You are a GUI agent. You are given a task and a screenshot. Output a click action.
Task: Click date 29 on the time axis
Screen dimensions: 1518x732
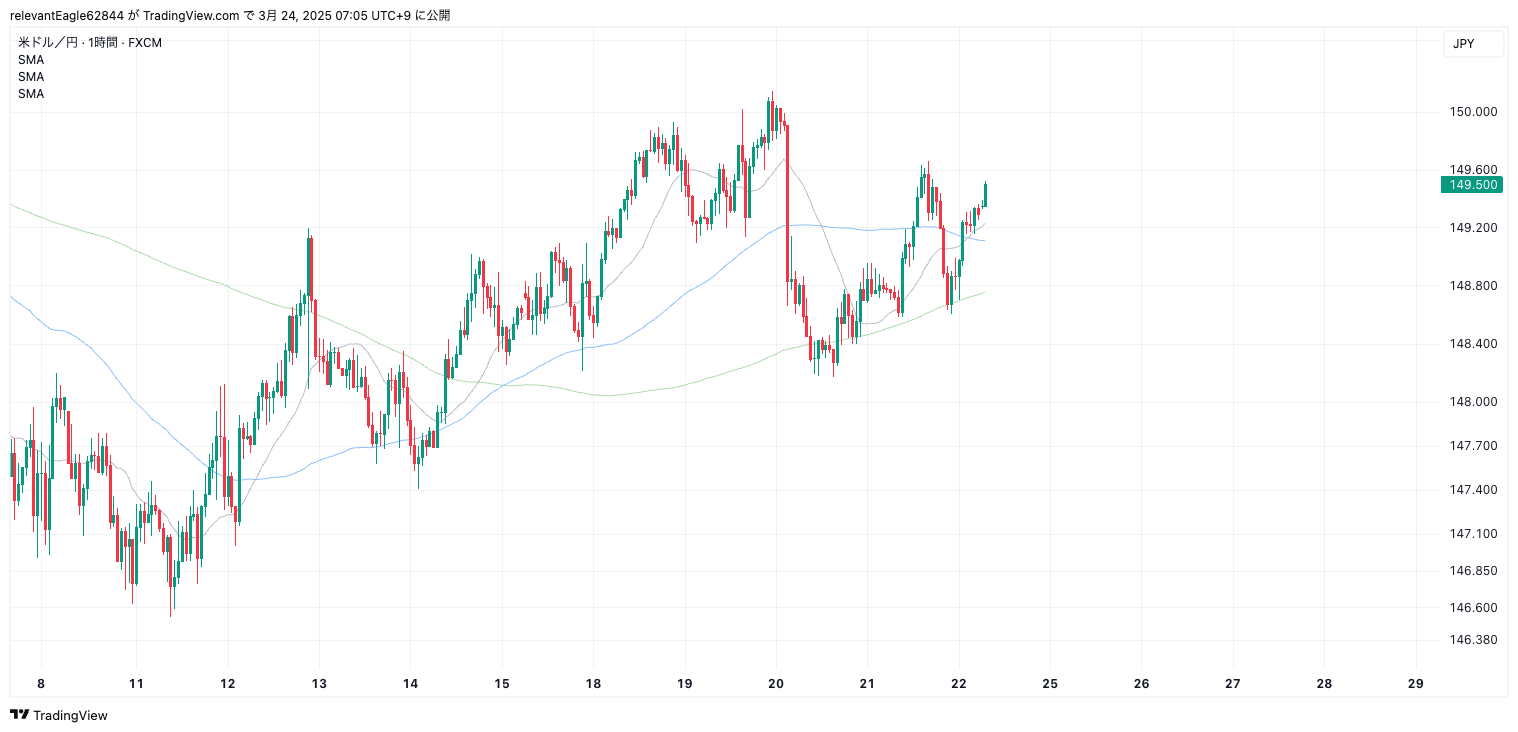coord(1416,684)
